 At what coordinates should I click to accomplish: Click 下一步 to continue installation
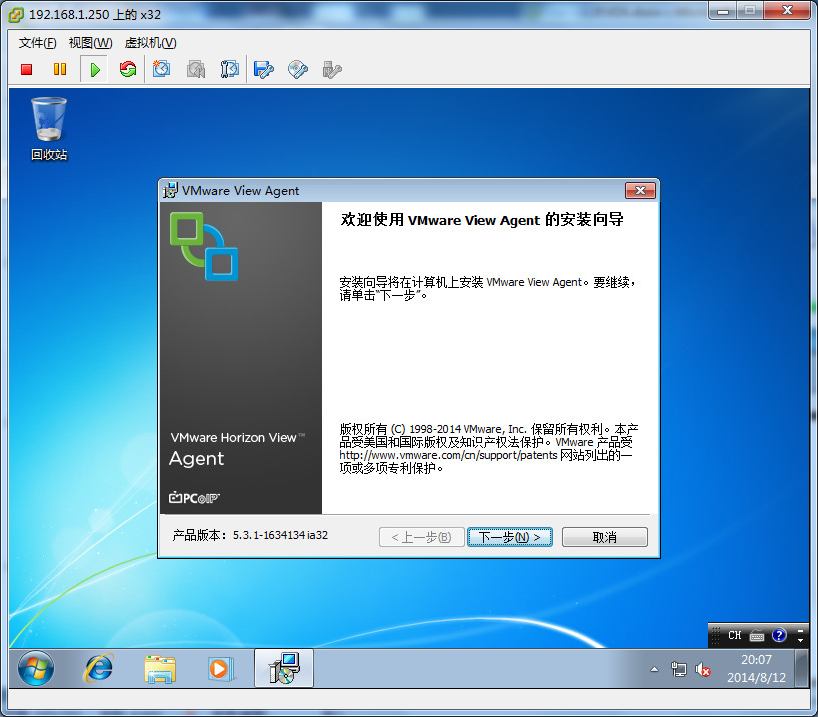coord(510,536)
